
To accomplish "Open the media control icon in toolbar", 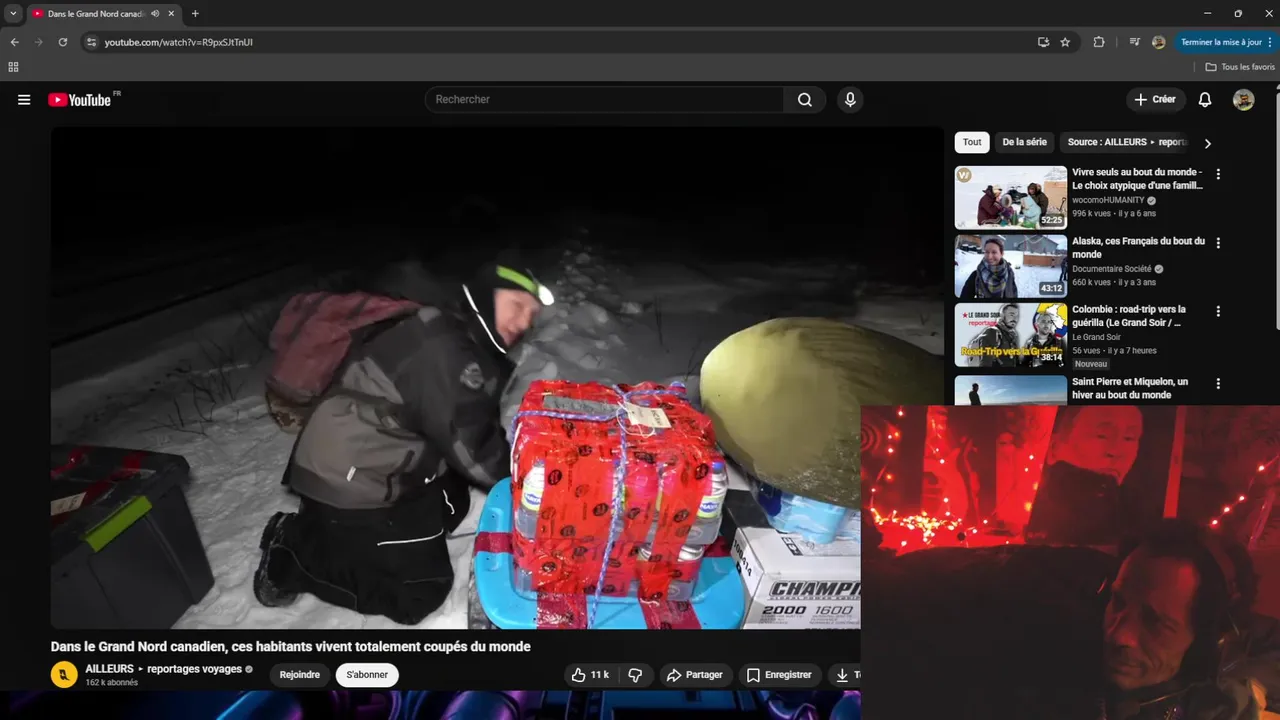I will pos(1134,42).
